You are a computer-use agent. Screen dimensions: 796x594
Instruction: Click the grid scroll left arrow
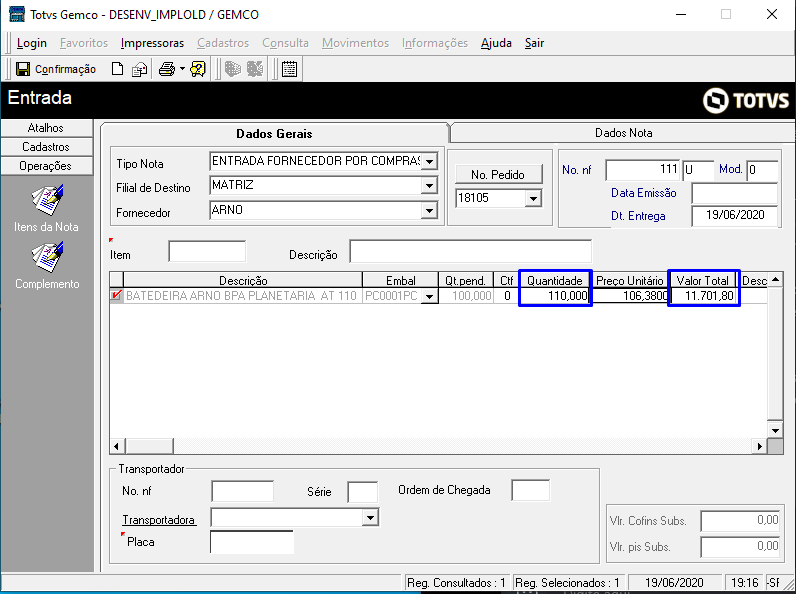pos(117,446)
